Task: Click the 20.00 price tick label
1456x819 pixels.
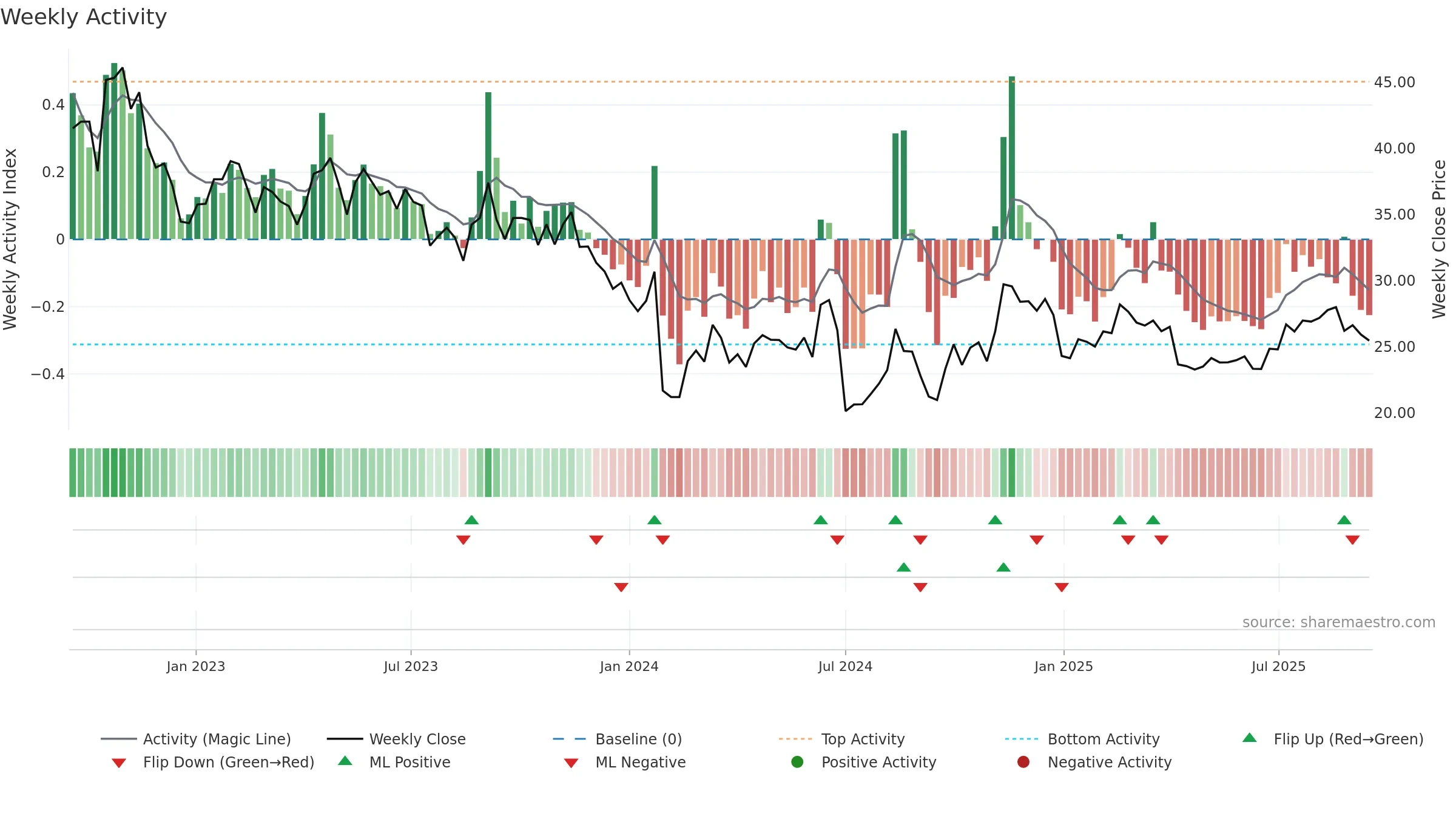Action: pyautogui.click(x=1394, y=413)
